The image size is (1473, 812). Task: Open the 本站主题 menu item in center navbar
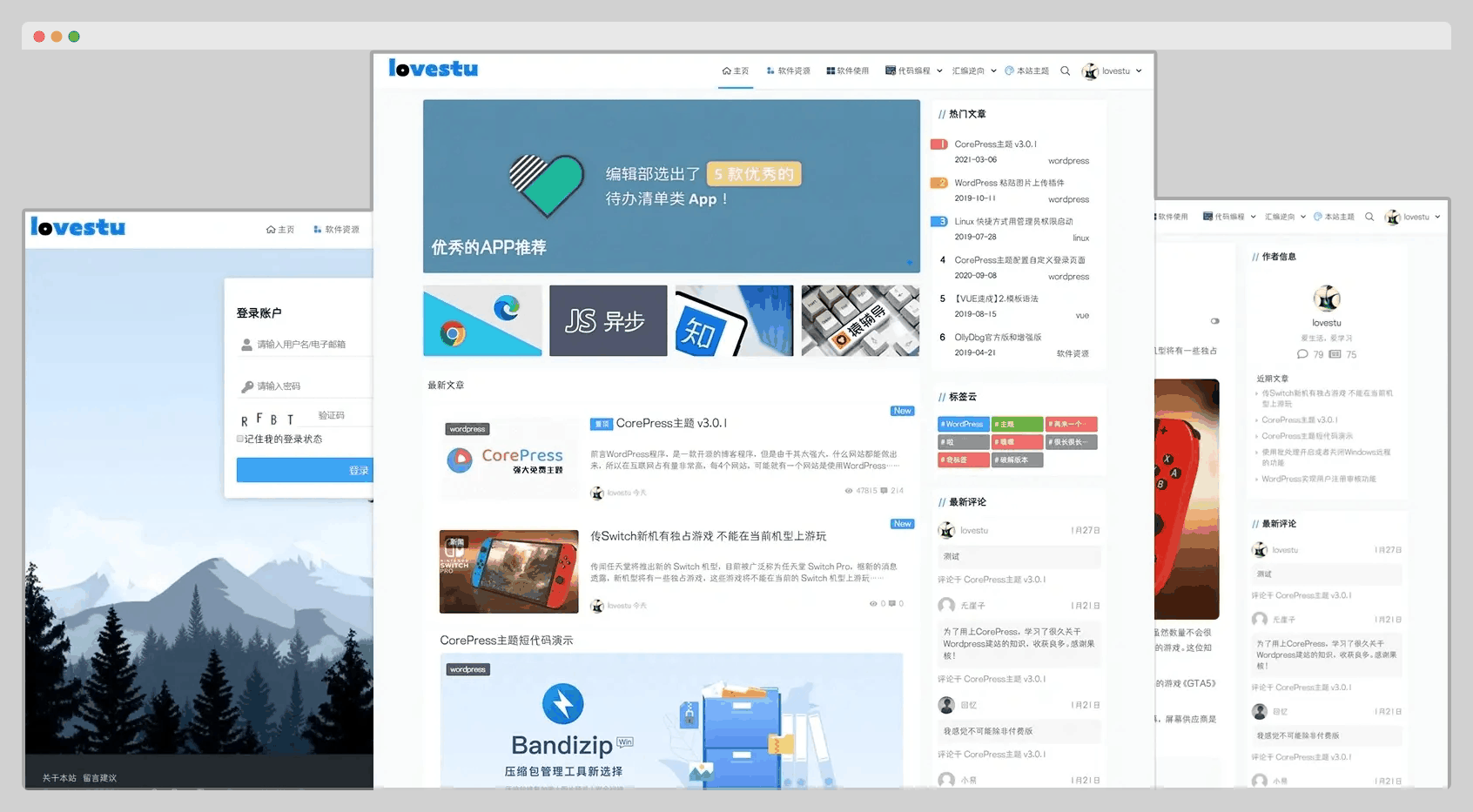[x=1027, y=71]
